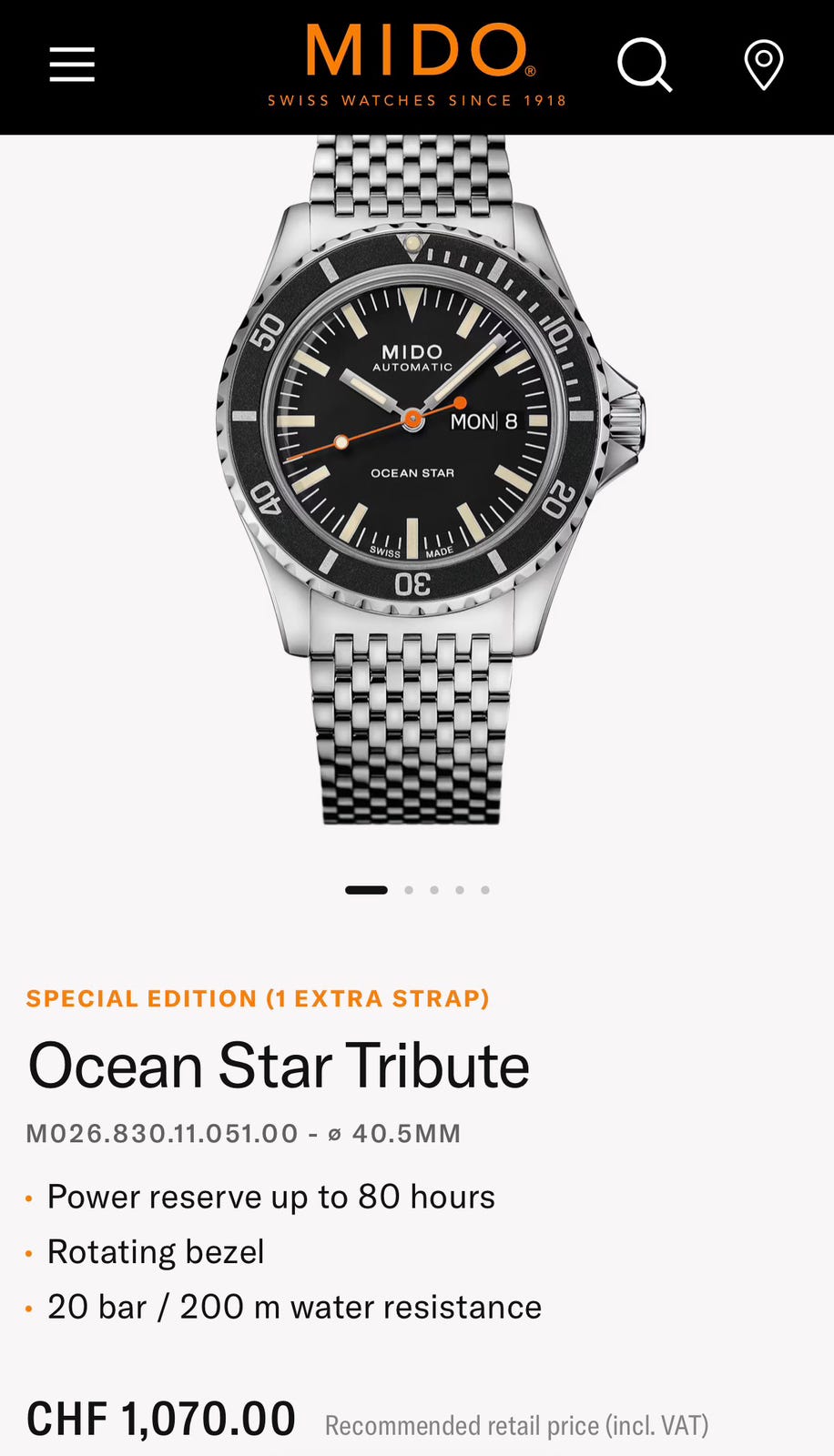Select the Special Edition extra strap label
Image resolution: width=834 pixels, height=1456 pixels.
tap(258, 998)
